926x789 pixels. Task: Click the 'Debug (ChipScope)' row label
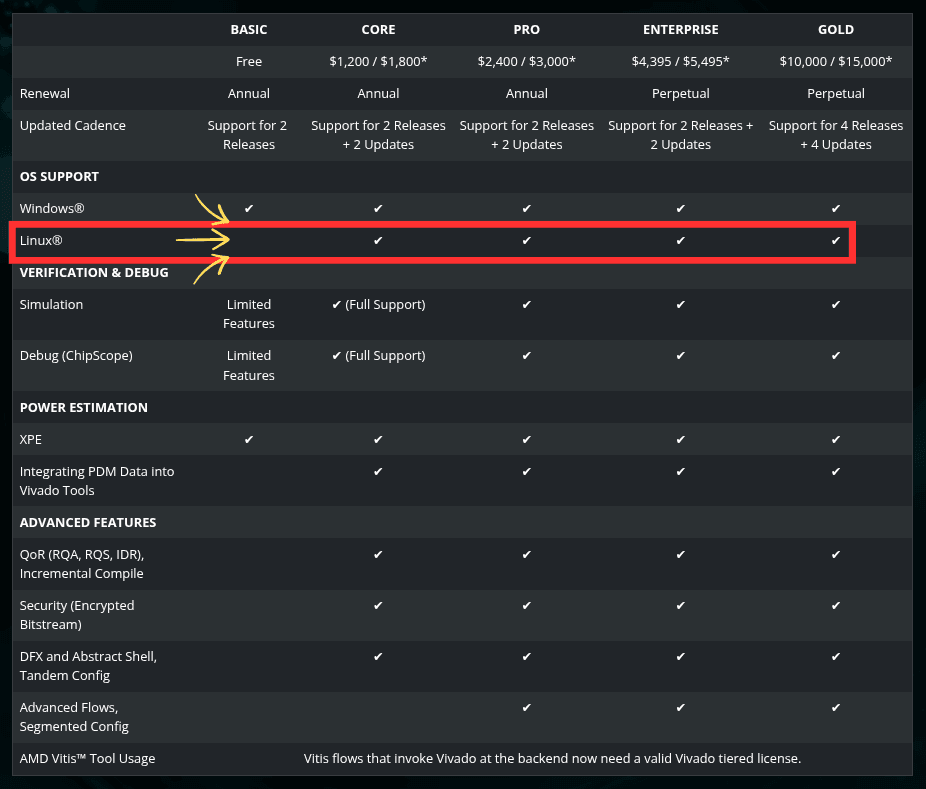click(x=76, y=356)
